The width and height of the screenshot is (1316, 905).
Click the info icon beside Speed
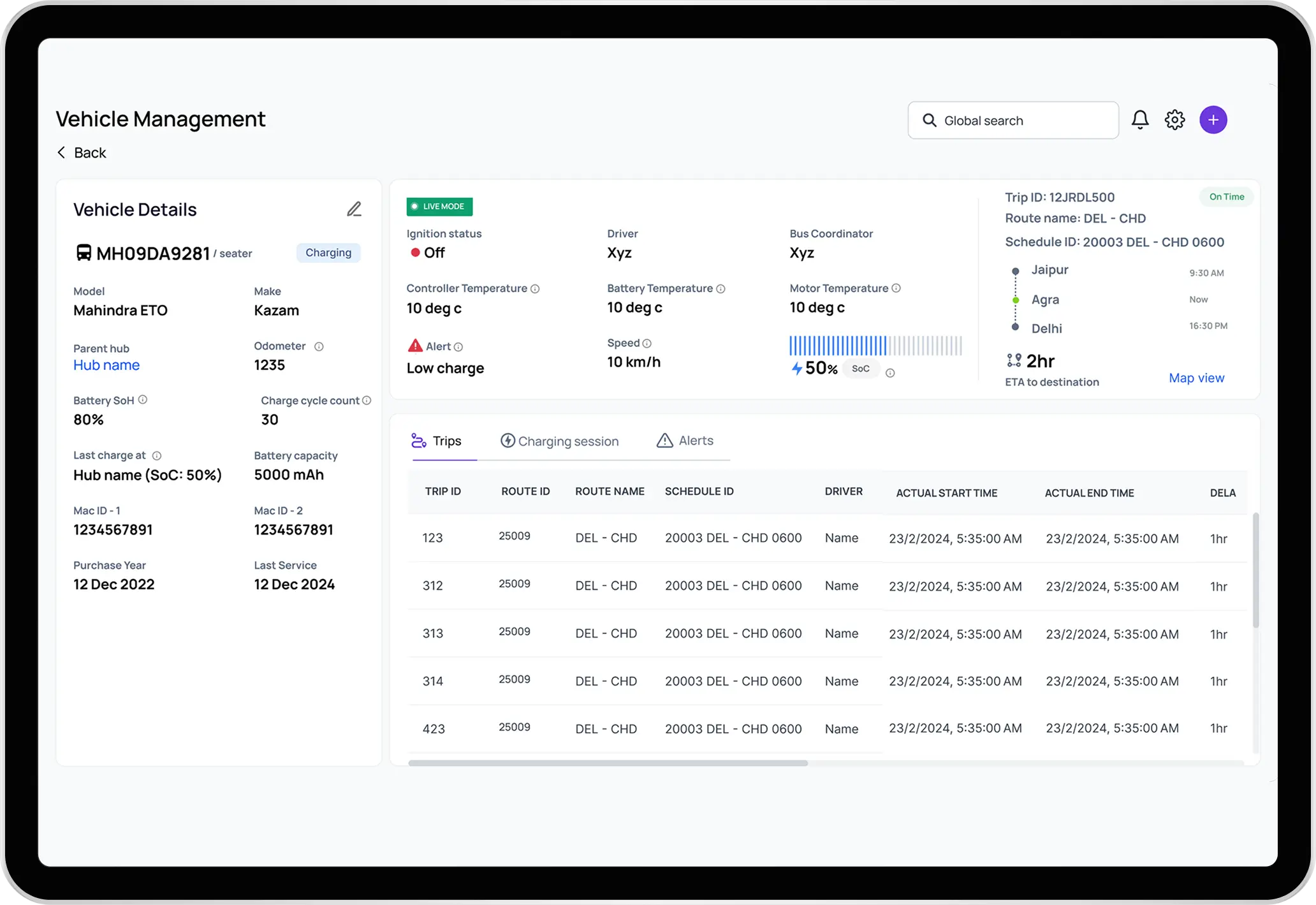coord(647,343)
